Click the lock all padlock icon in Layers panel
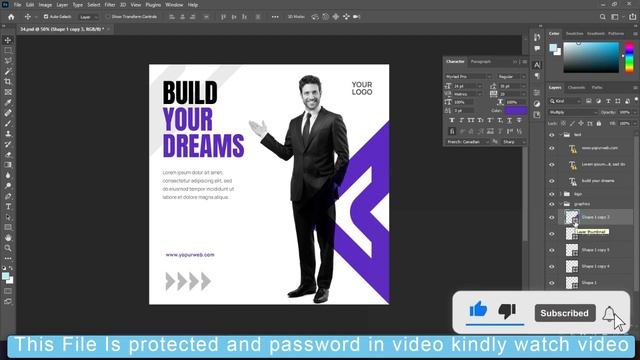 [x=599, y=123]
